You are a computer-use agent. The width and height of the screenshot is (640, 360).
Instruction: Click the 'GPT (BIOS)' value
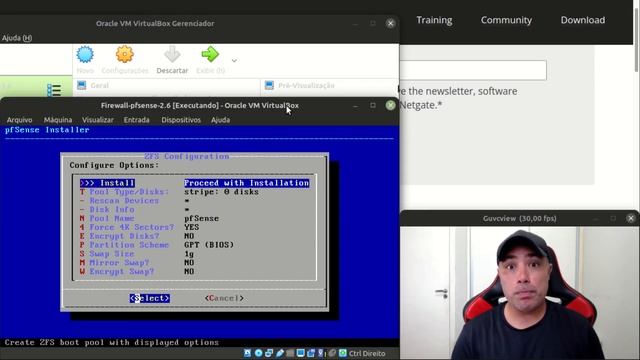209,245
